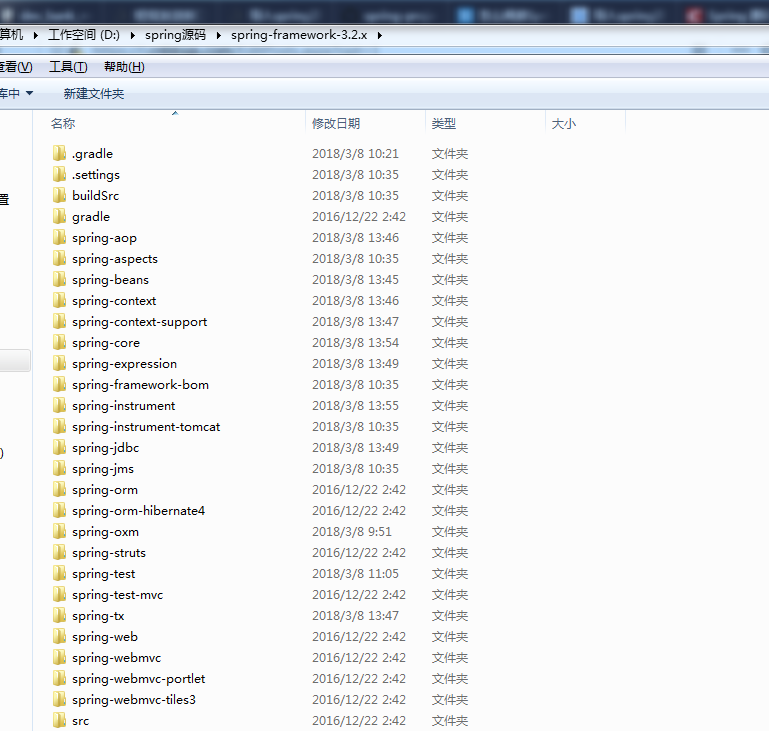The height and width of the screenshot is (731, 769).
Task: Navigate to spring源码 in the breadcrumb
Action: click(175, 35)
